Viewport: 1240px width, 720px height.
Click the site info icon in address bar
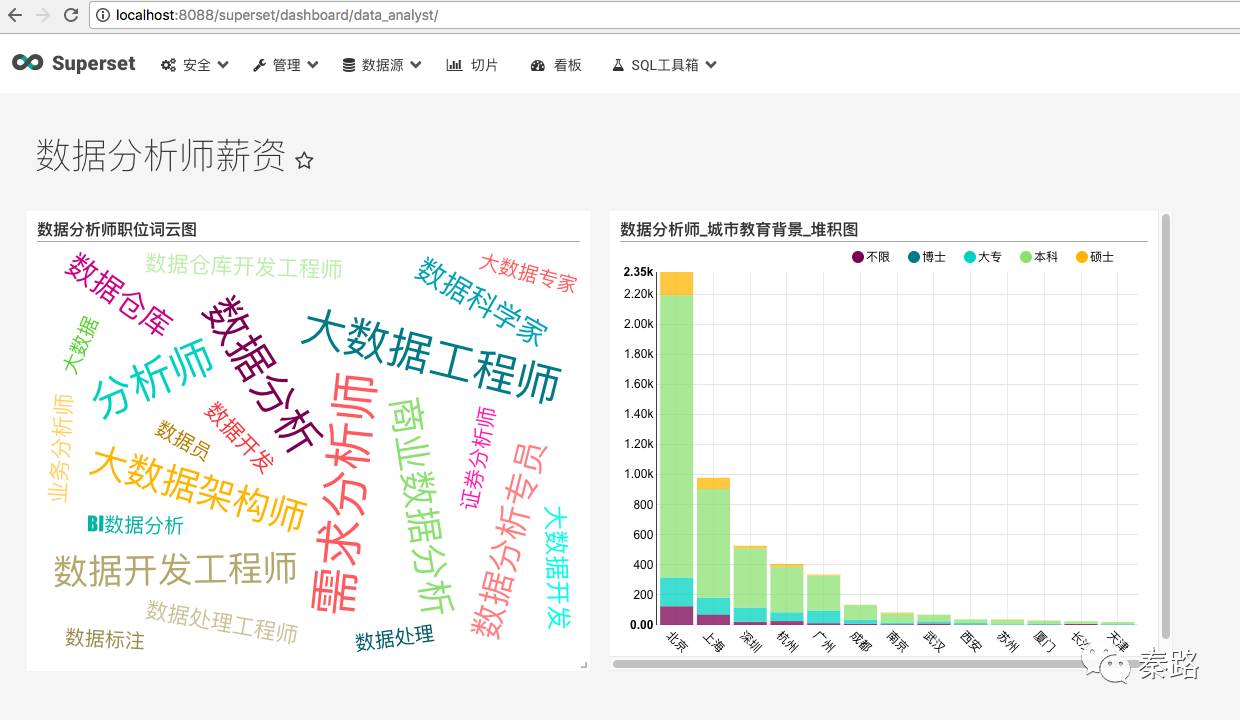tap(103, 15)
